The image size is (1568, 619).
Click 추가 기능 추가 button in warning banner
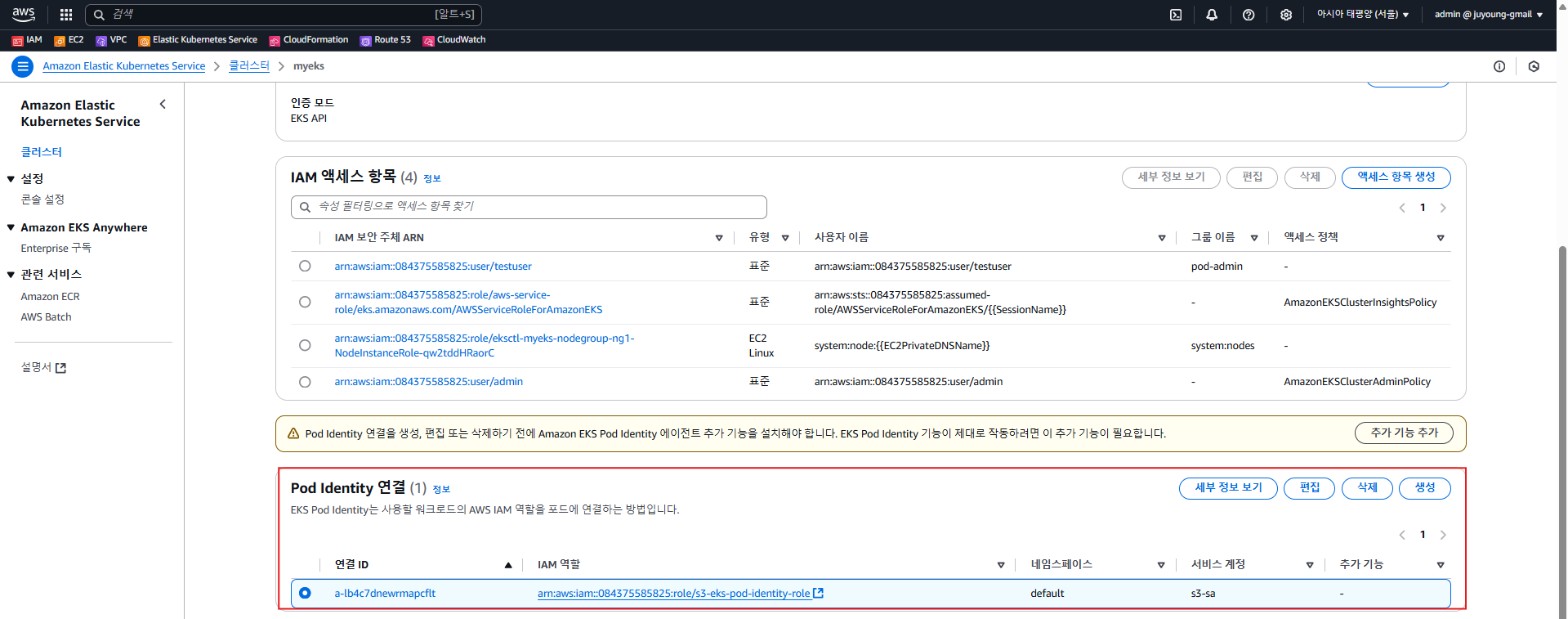(1405, 433)
